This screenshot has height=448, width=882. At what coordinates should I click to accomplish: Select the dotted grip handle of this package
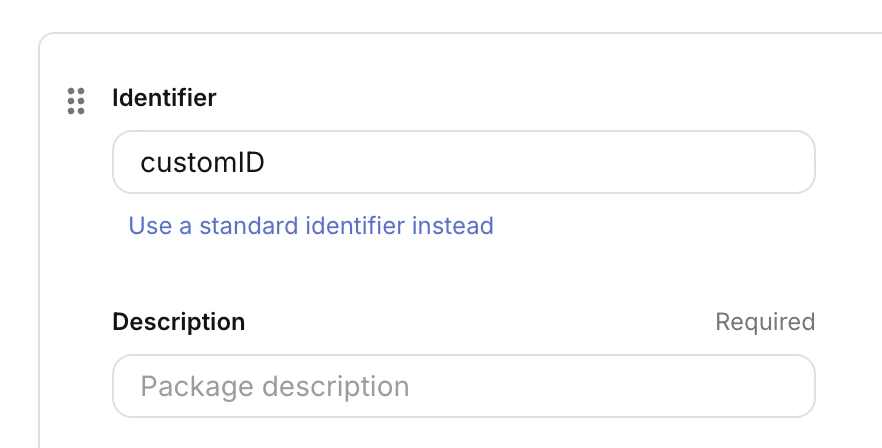coord(76,101)
